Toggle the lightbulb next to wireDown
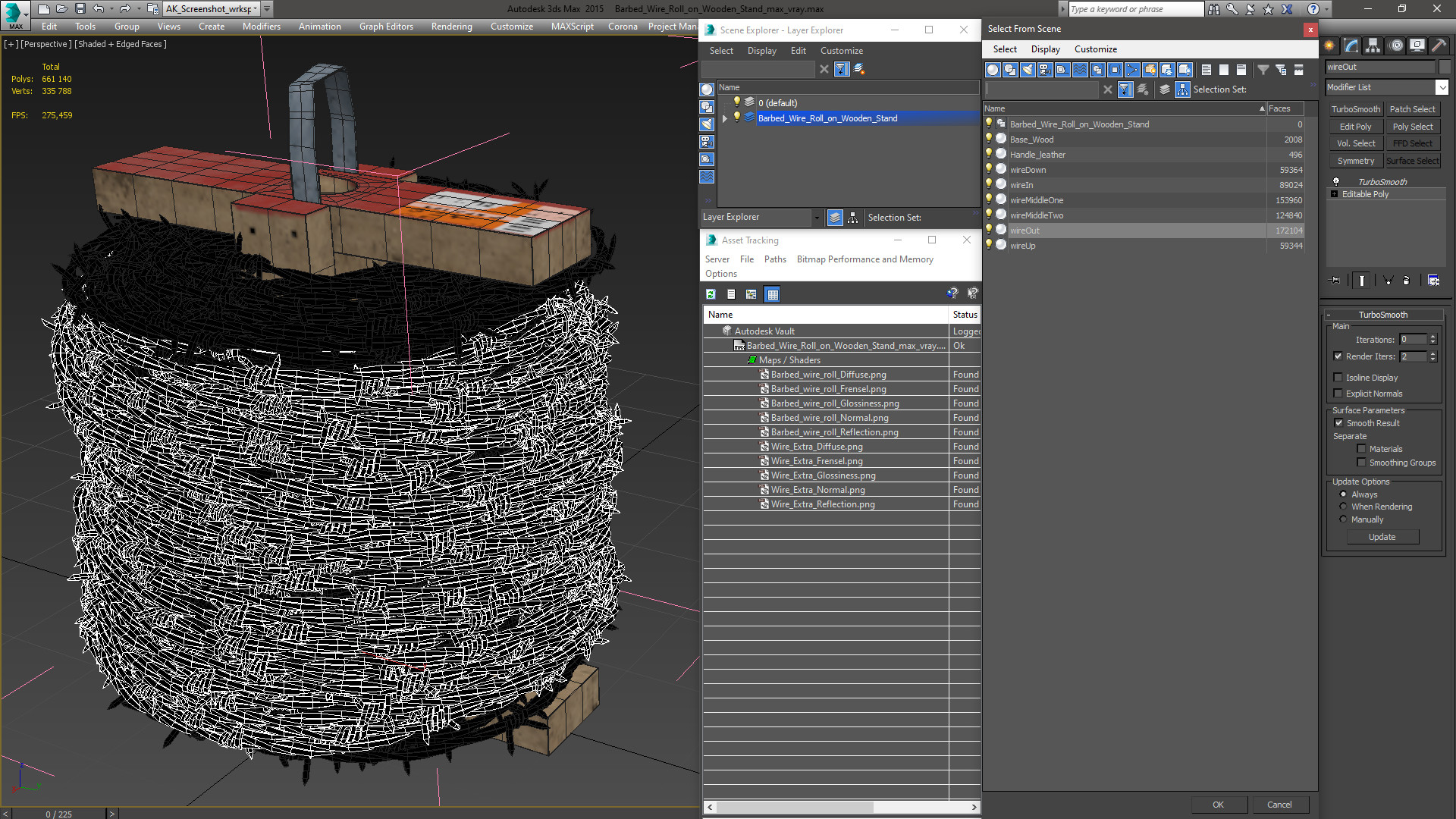The width and height of the screenshot is (1456, 819). click(988, 169)
